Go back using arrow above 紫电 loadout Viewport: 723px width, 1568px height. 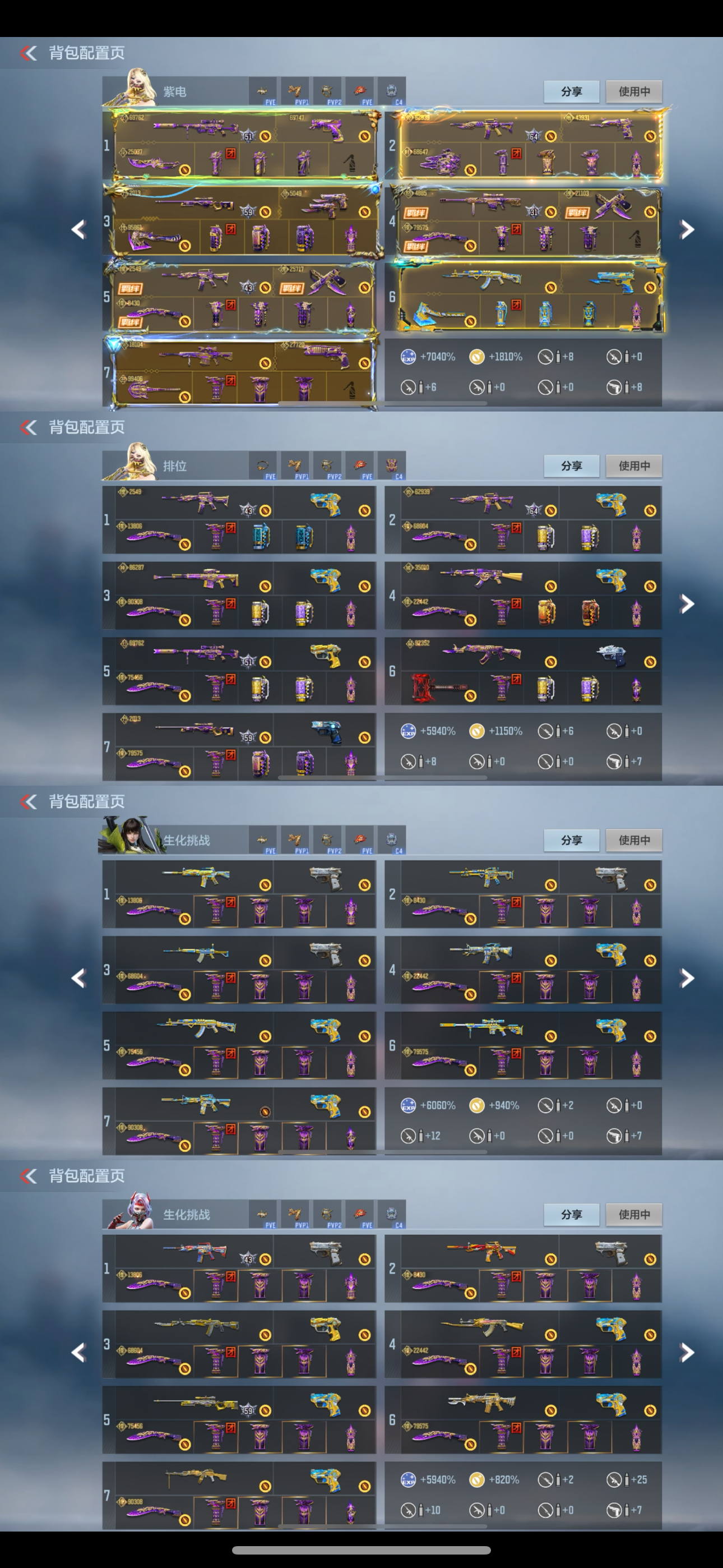tap(29, 53)
